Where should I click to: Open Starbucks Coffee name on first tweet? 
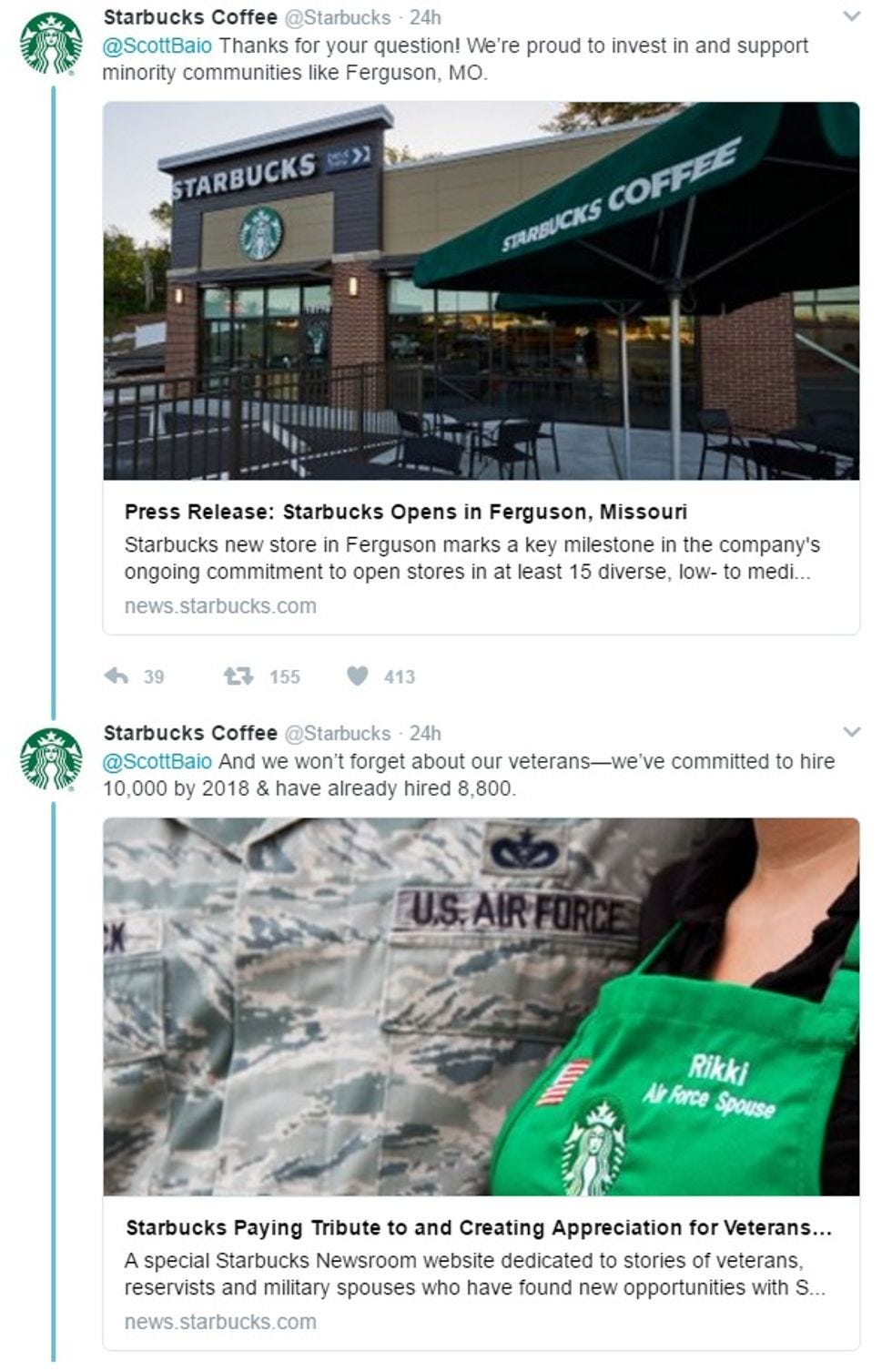190,17
